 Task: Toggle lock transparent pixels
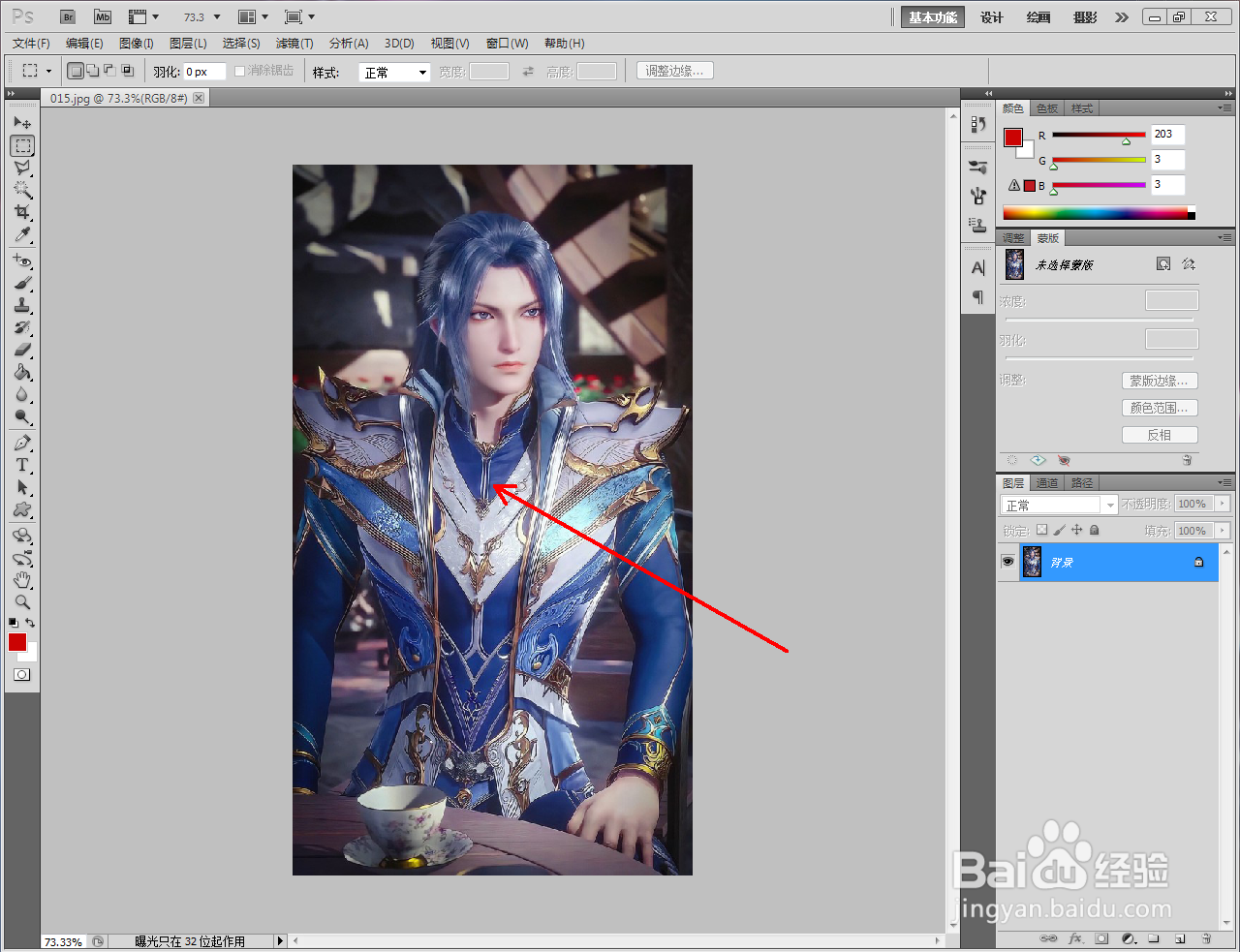tap(1041, 531)
